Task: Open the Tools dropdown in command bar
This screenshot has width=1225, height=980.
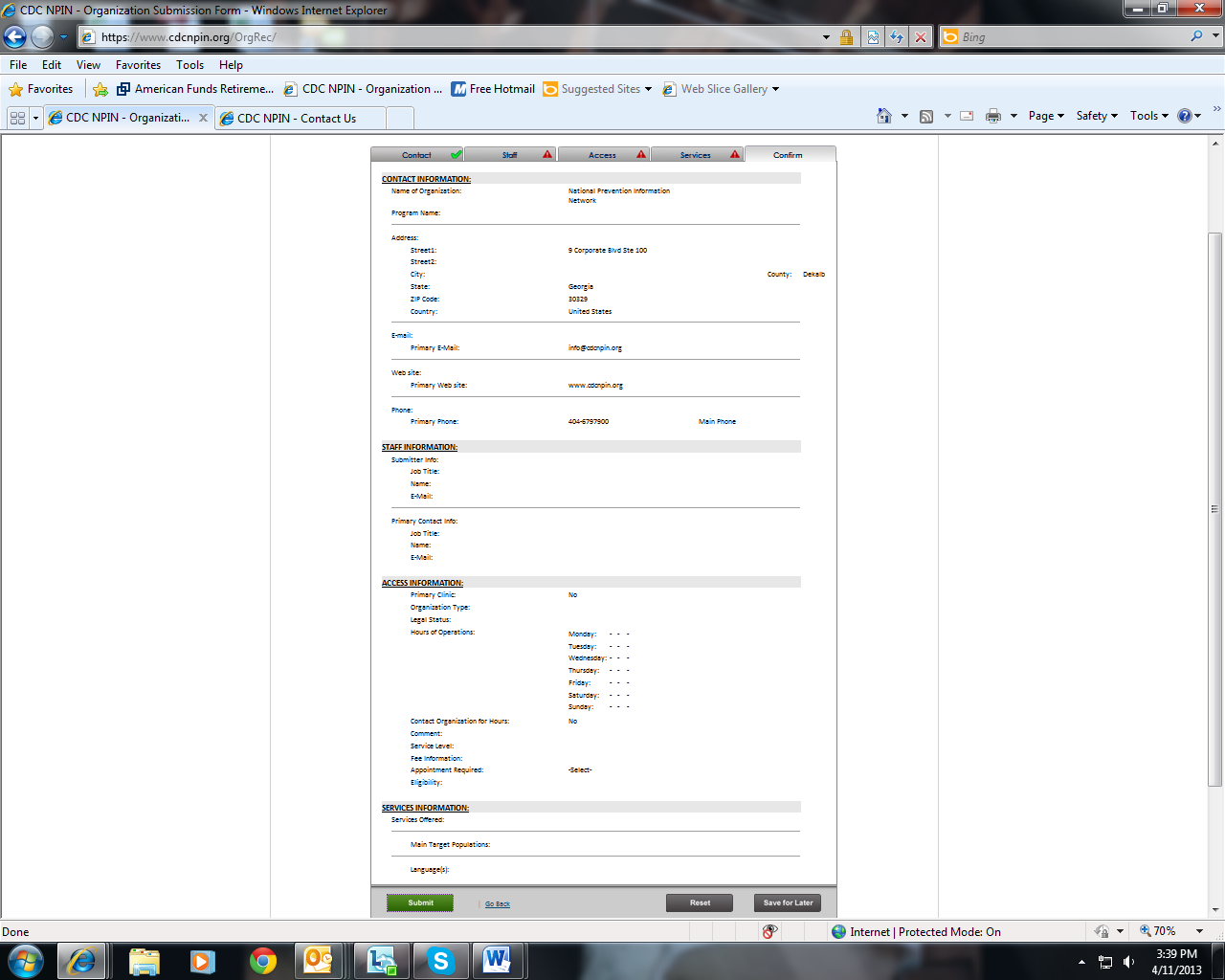Action: [1149, 116]
